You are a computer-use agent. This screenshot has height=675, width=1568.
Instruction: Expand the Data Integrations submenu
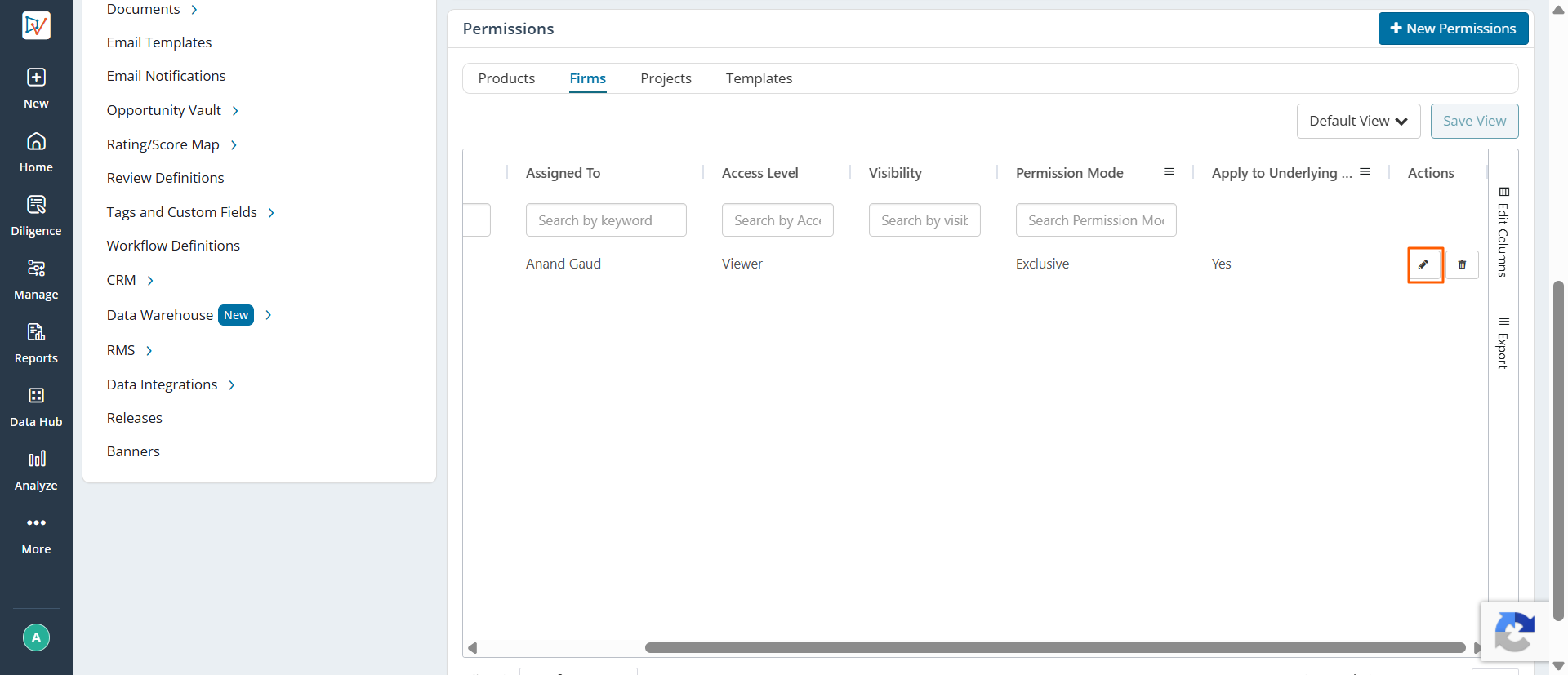(232, 385)
